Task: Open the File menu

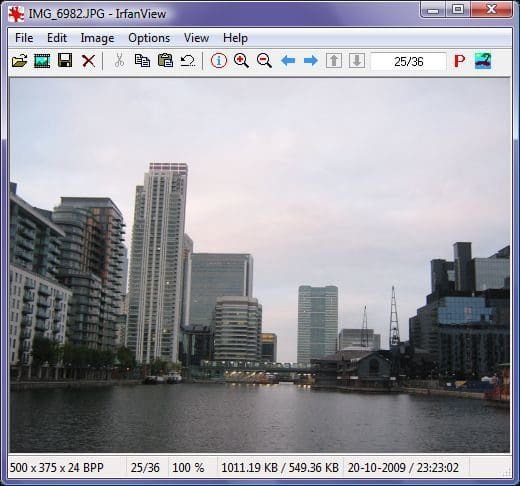Action: 24,38
